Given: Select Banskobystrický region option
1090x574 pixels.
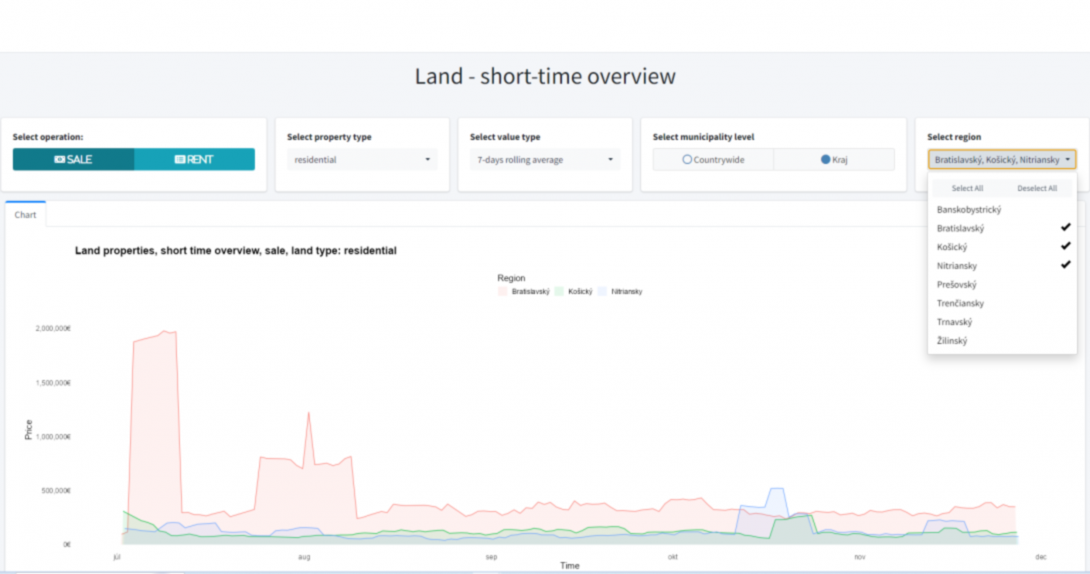Looking at the screenshot, I should click(1002, 209).
